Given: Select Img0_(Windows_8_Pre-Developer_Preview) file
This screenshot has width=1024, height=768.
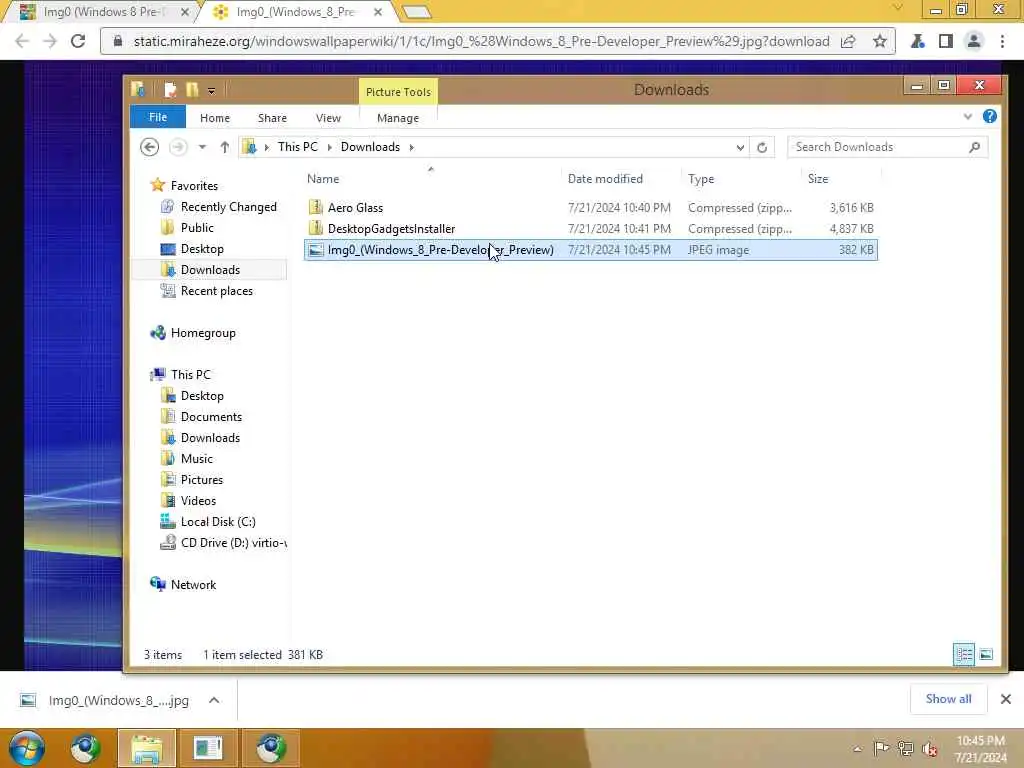Looking at the screenshot, I should (x=590, y=249).
